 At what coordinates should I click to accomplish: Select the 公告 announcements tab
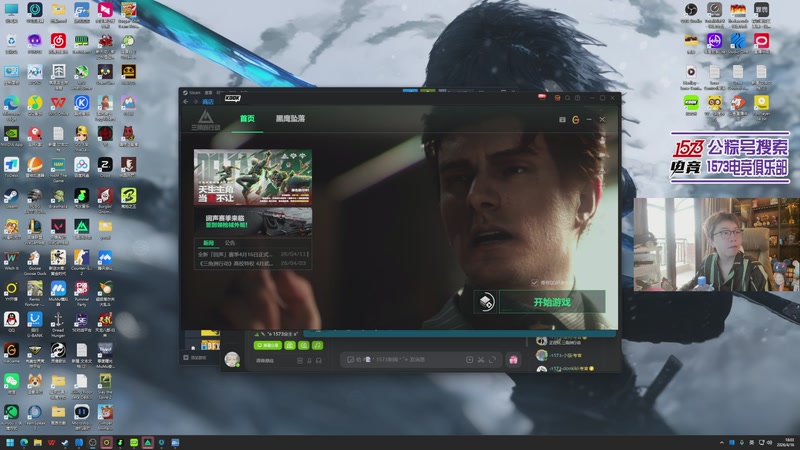click(230, 243)
